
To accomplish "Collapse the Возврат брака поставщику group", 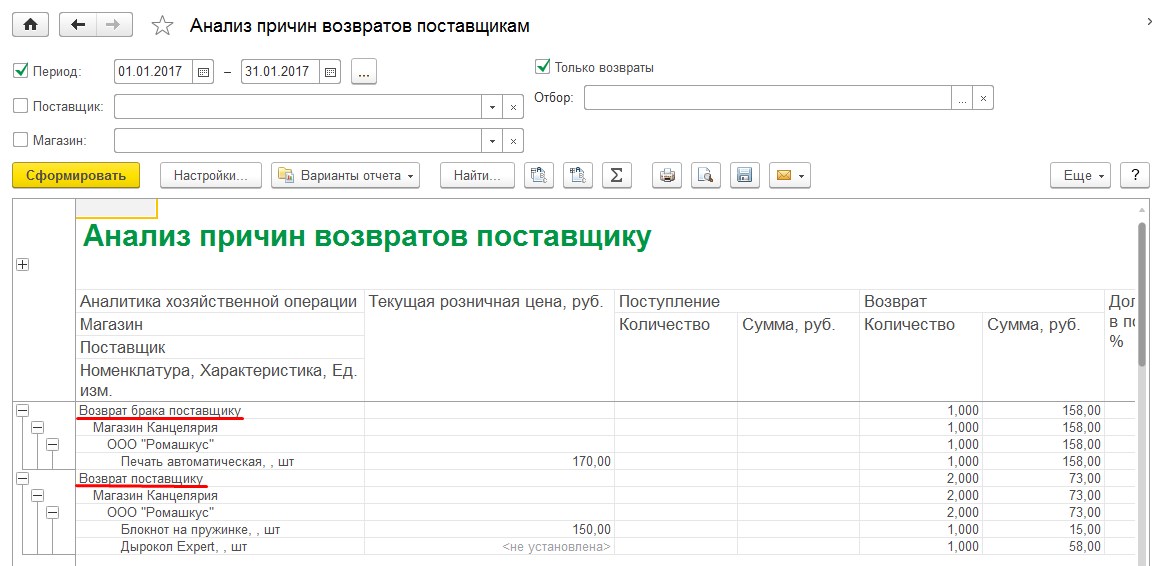I will point(22,411).
